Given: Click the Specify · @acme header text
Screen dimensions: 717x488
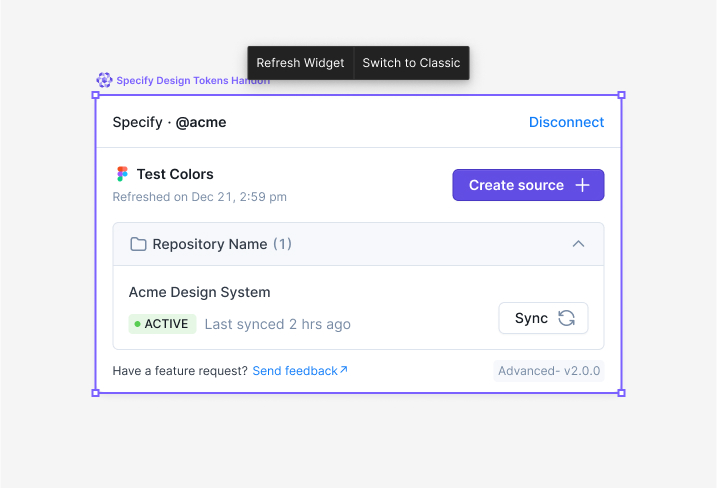Looking at the screenshot, I should pos(169,122).
